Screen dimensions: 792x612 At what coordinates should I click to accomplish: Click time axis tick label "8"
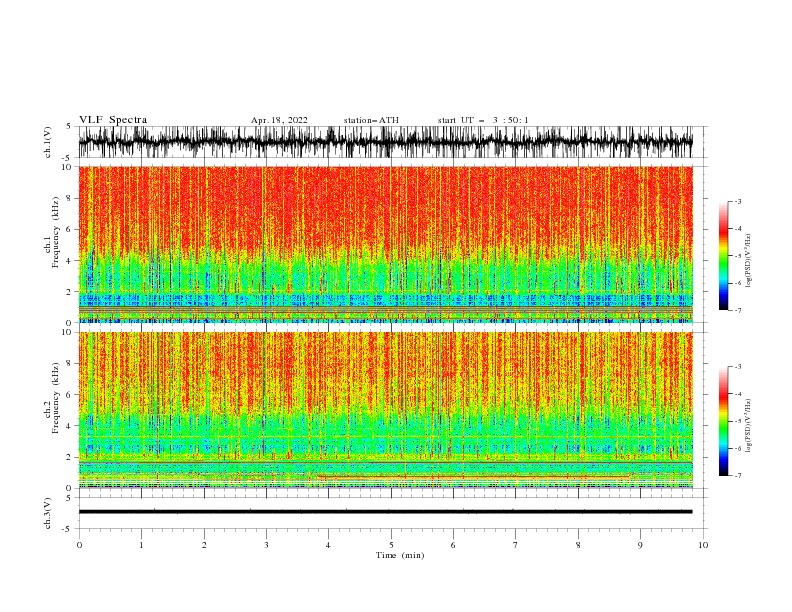(x=578, y=545)
